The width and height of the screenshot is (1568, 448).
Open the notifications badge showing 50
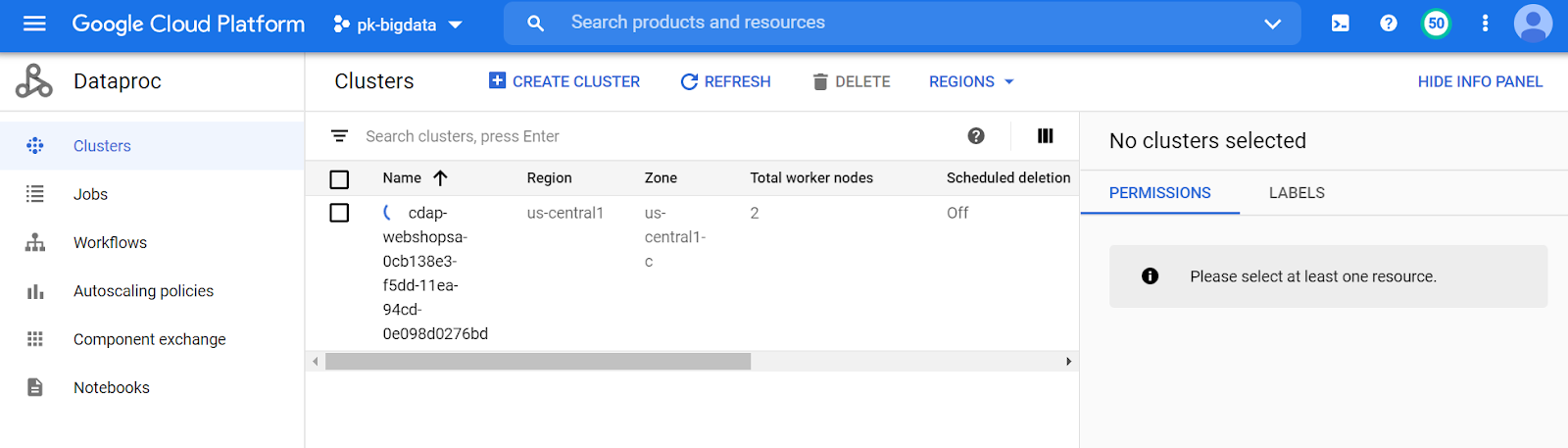(x=1437, y=24)
